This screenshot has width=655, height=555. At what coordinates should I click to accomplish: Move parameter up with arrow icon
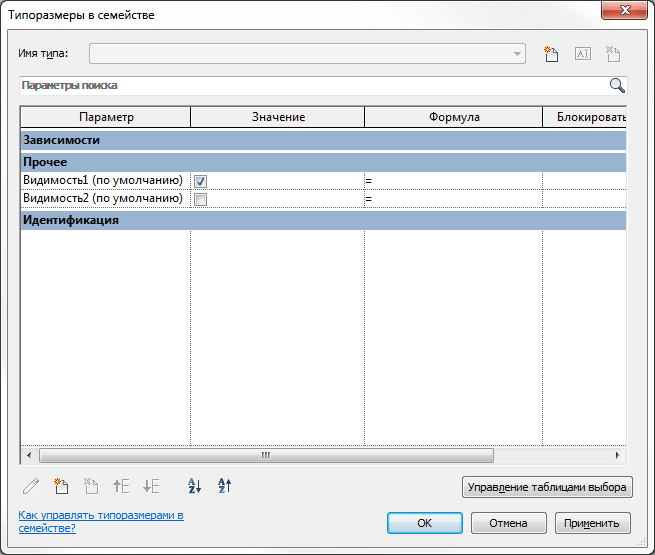point(121,487)
